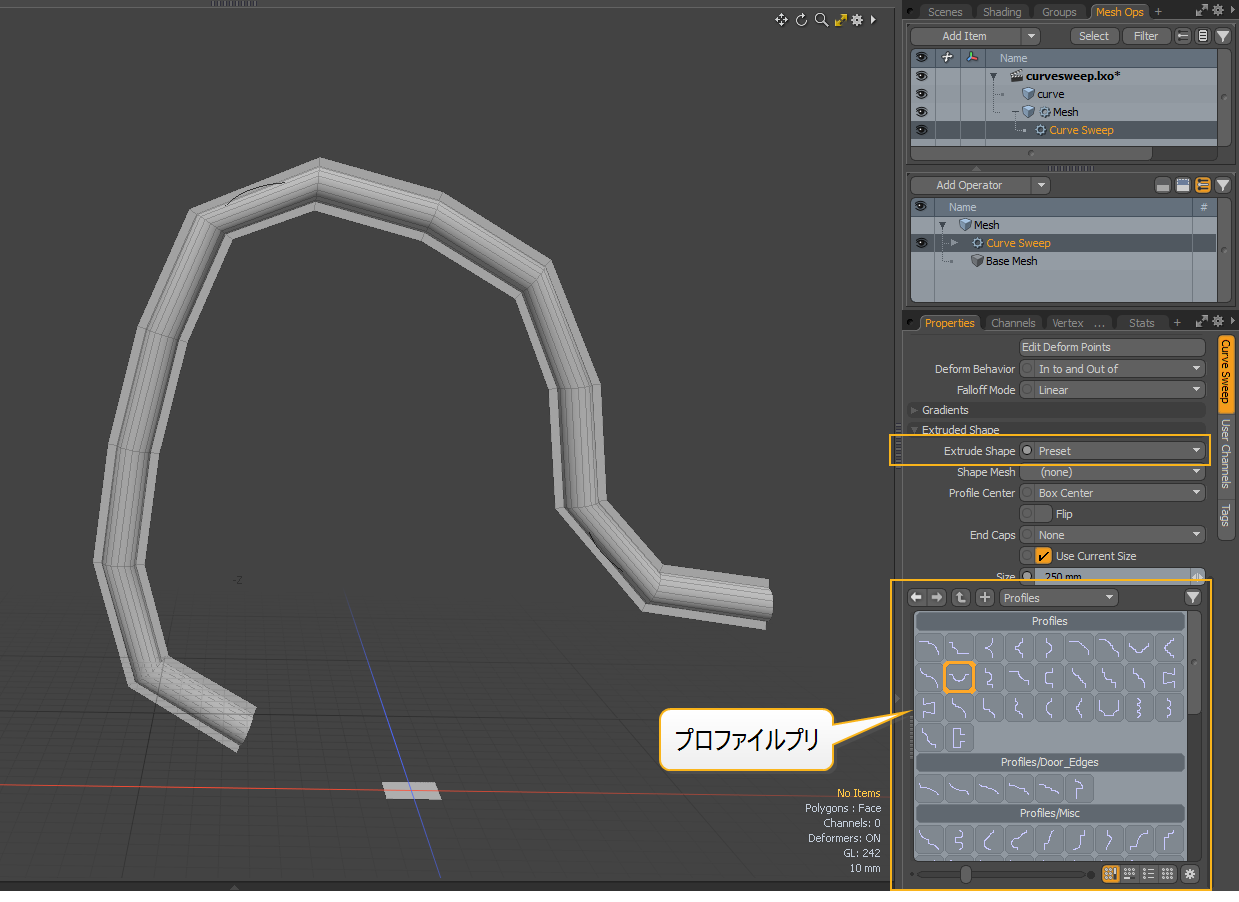Hide the curve item using eye icon

click(921, 94)
